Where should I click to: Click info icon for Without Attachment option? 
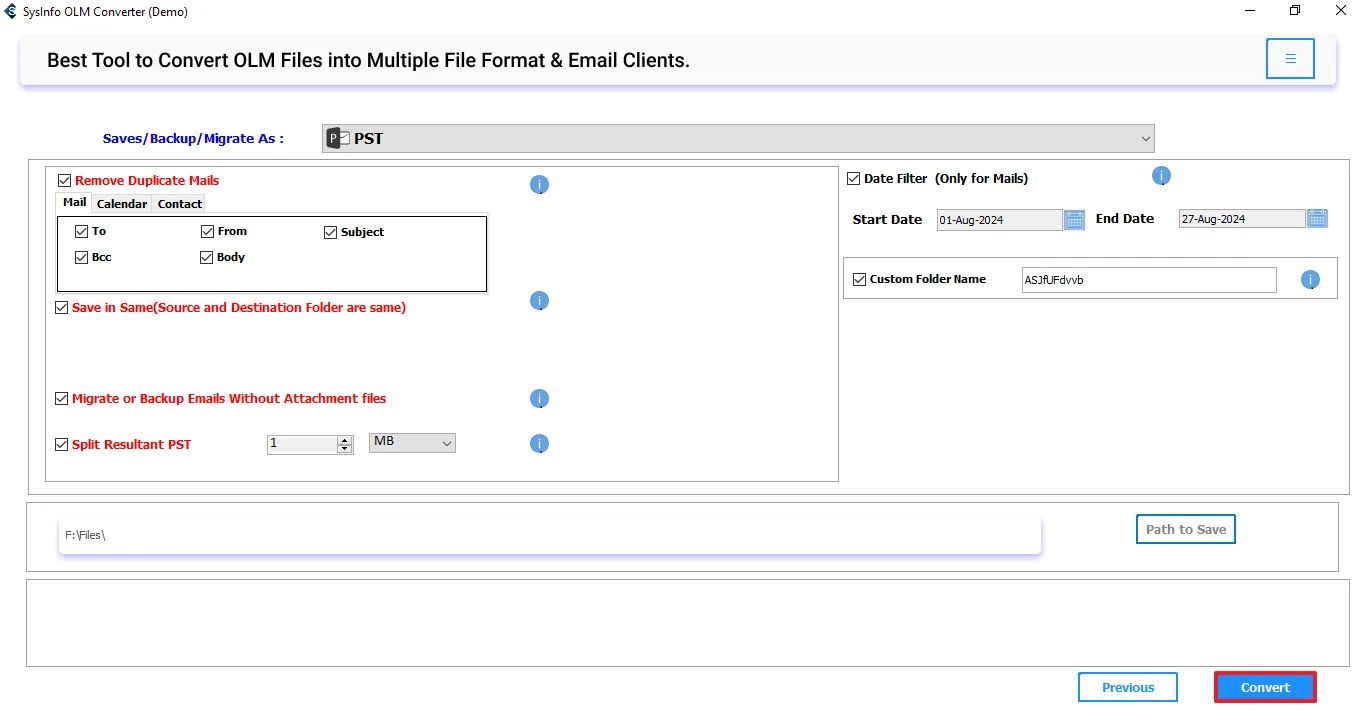pos(539,399)
